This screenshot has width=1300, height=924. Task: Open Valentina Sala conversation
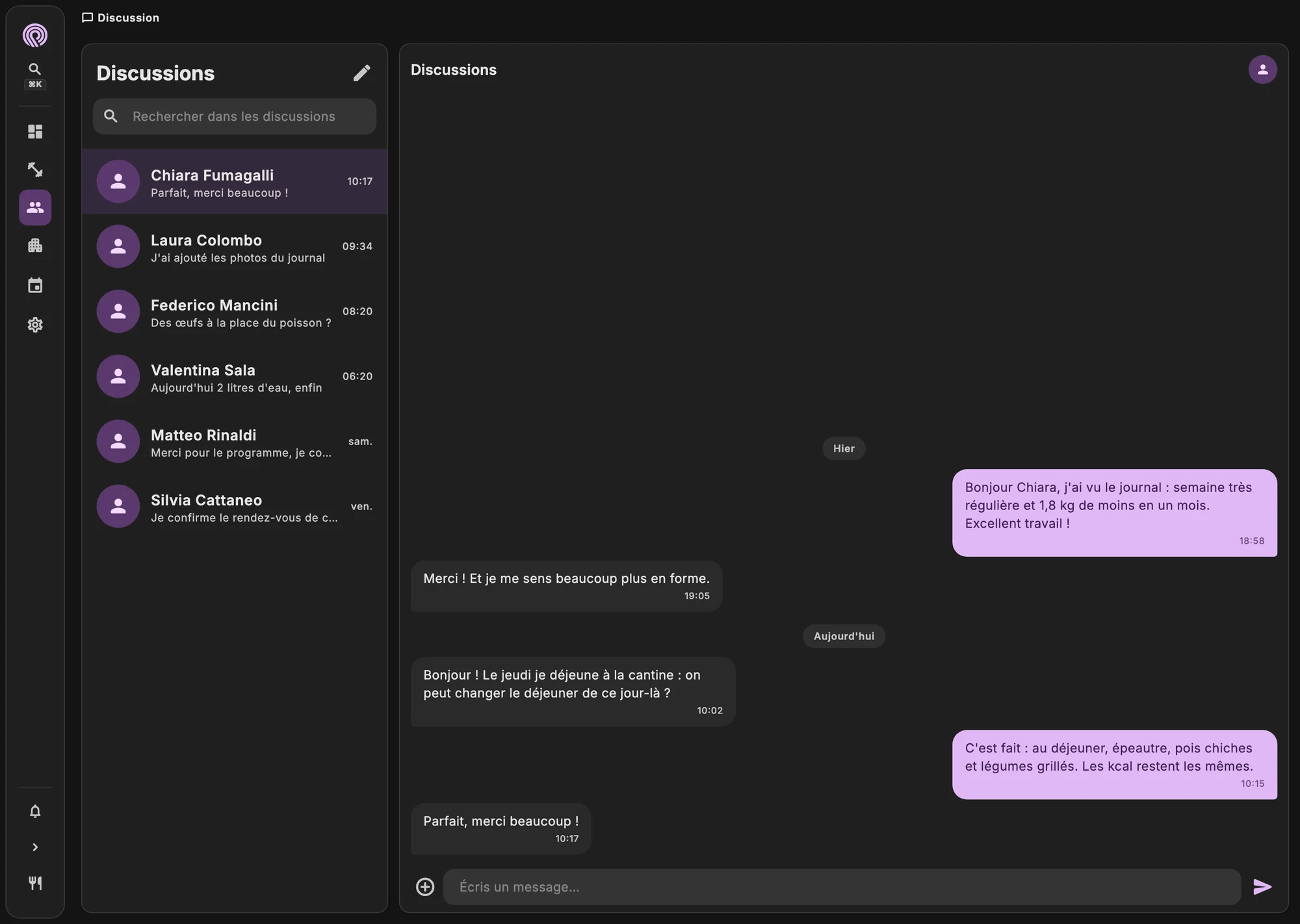click(x=235, y=376)
